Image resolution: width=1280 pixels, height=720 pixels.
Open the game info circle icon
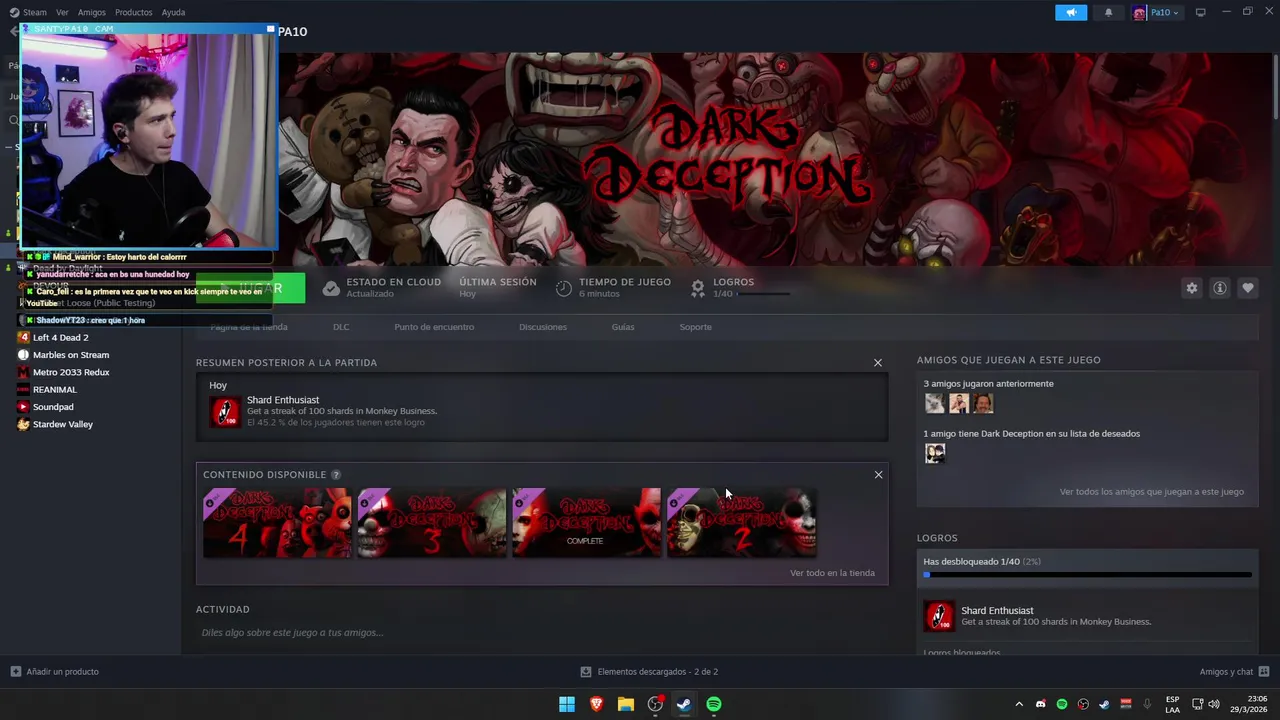(x=1220, y=288)
